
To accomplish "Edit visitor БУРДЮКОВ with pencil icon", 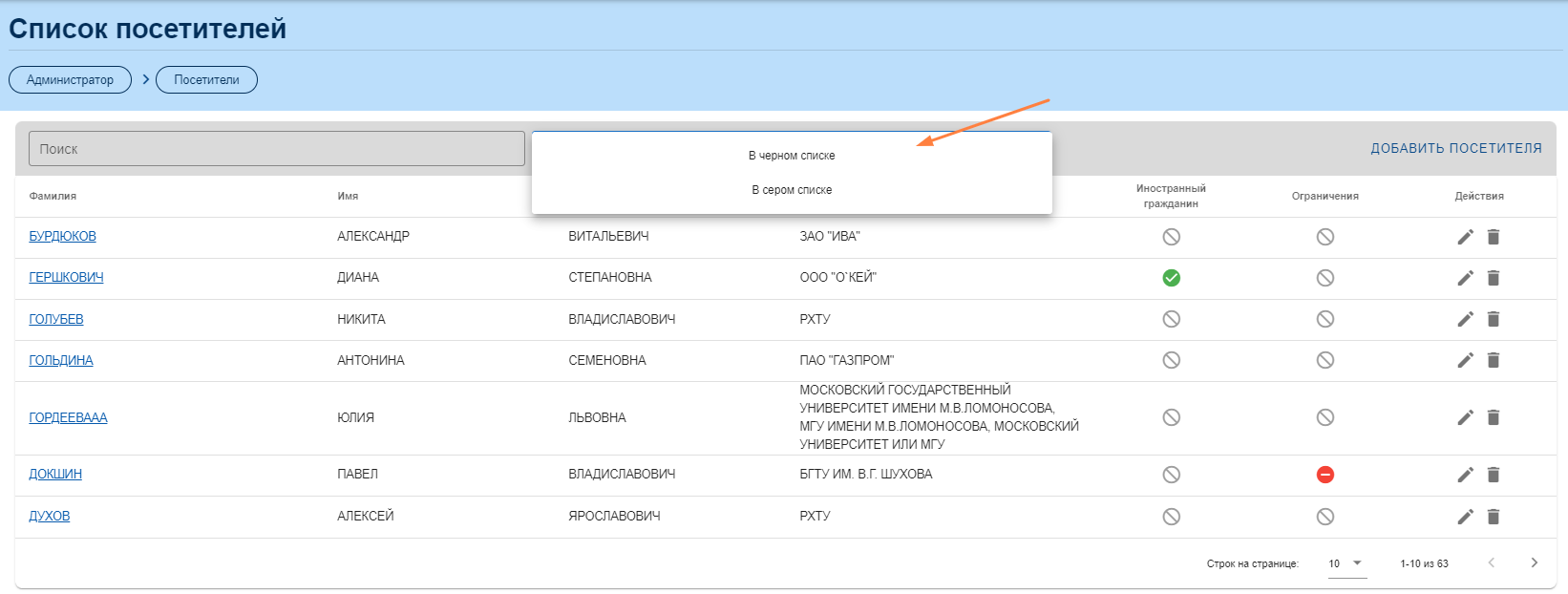I will pyautogui.click(x=1465, y=237).
